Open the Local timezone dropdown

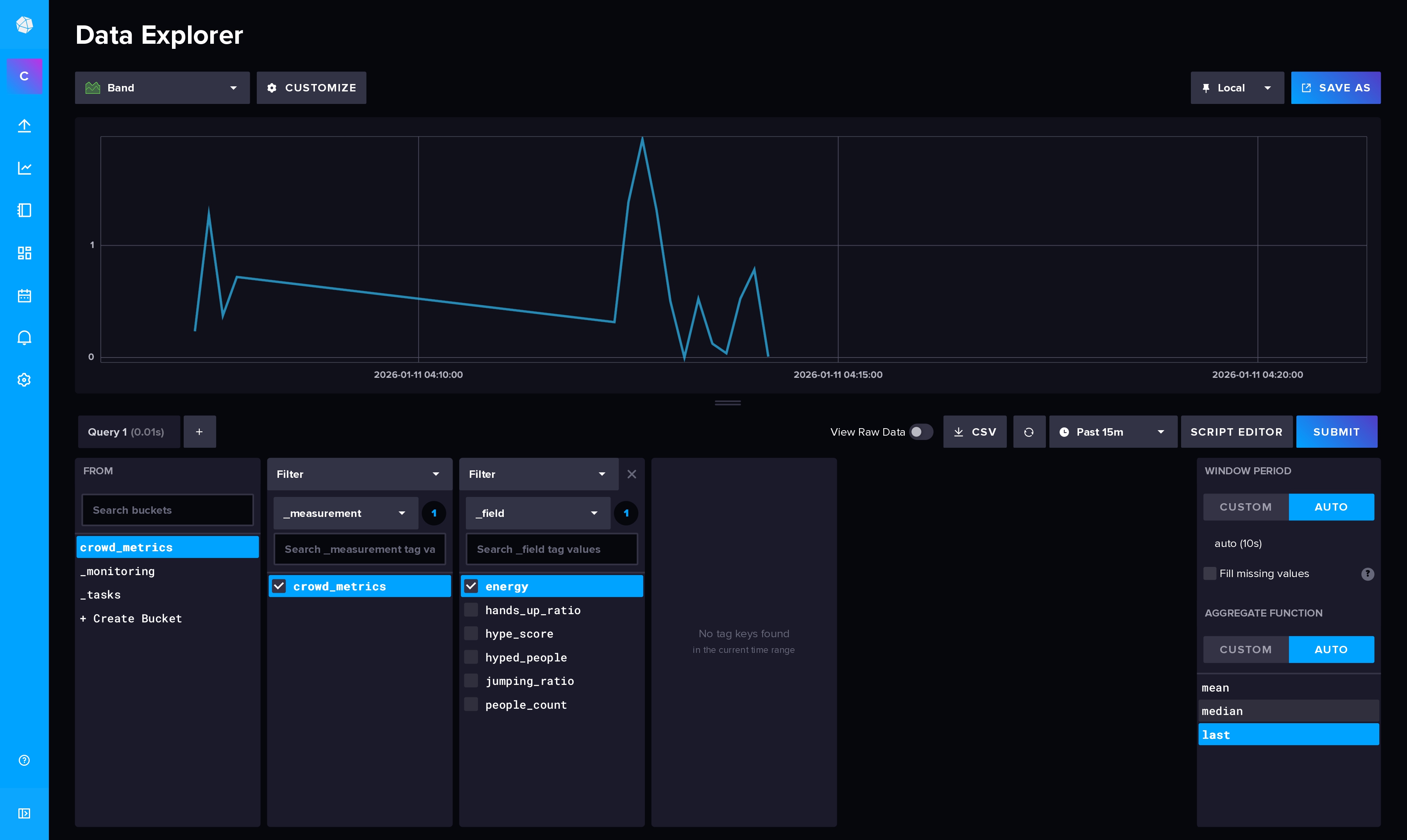[x=1237, y=88]
